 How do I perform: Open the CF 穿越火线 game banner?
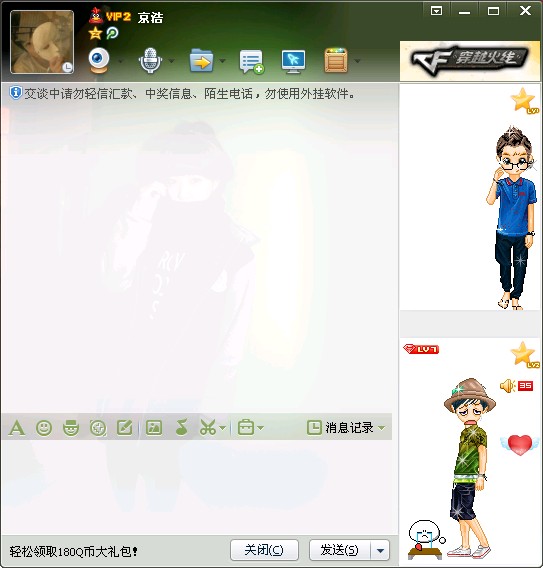click(470, 60)
